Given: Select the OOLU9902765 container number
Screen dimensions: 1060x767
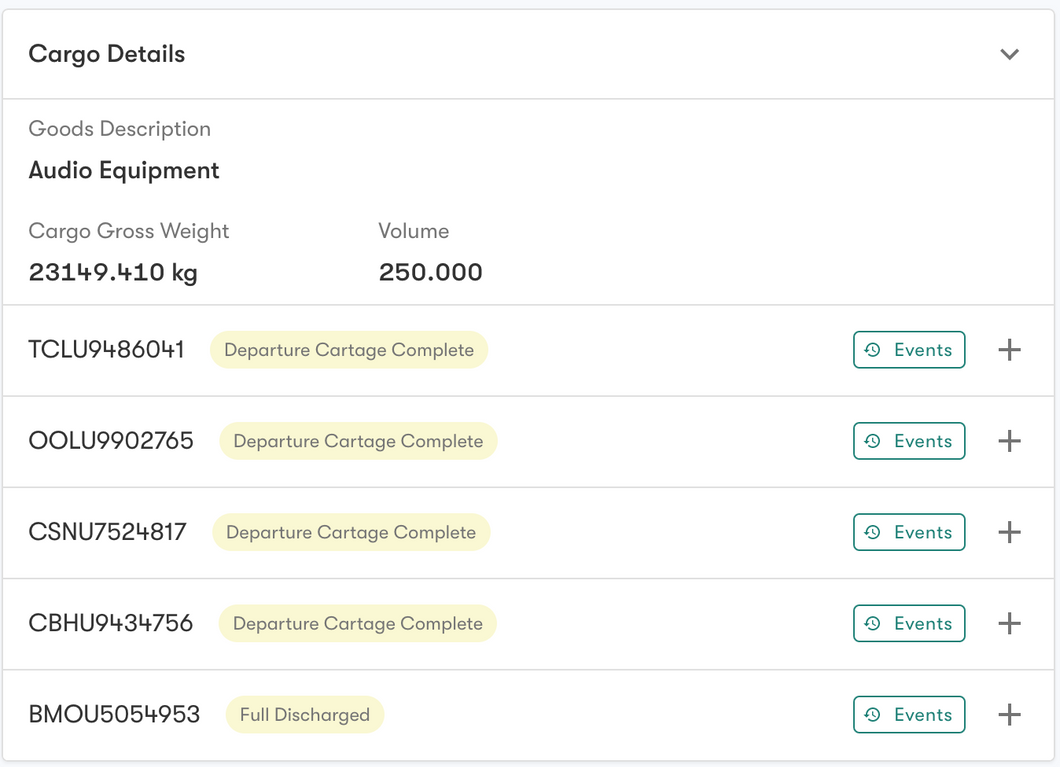Looking at the screenshot, I should coord(111,441).
